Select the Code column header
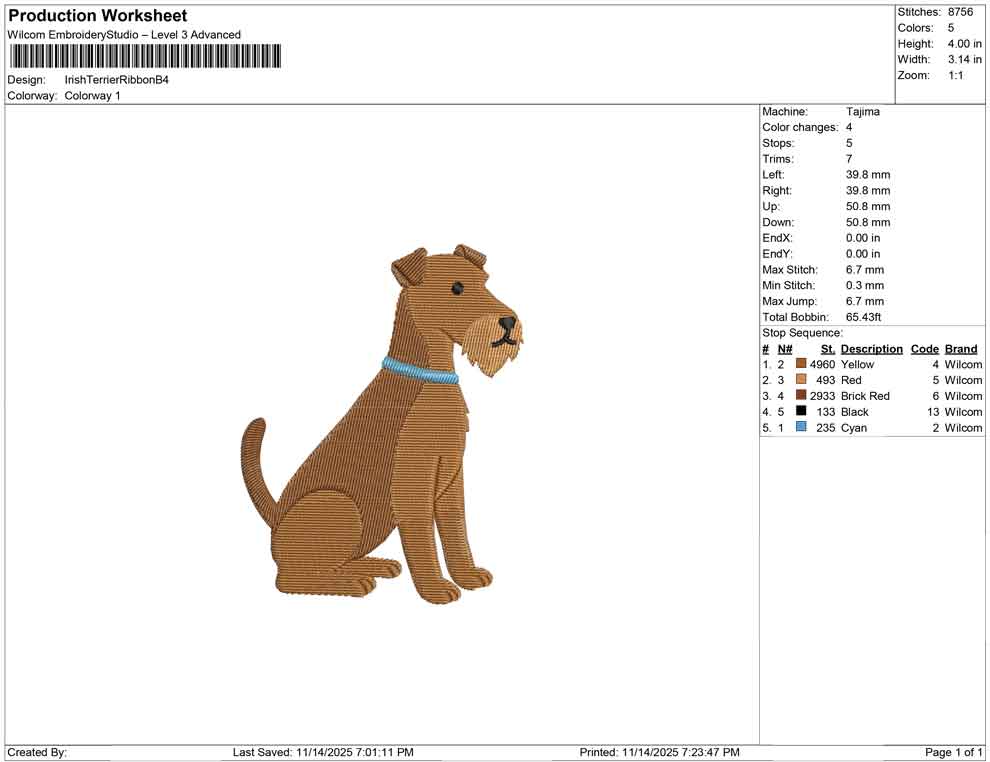The width and height of the screenshot is (990, 762). pyautogui.click(x=924, y=348)
